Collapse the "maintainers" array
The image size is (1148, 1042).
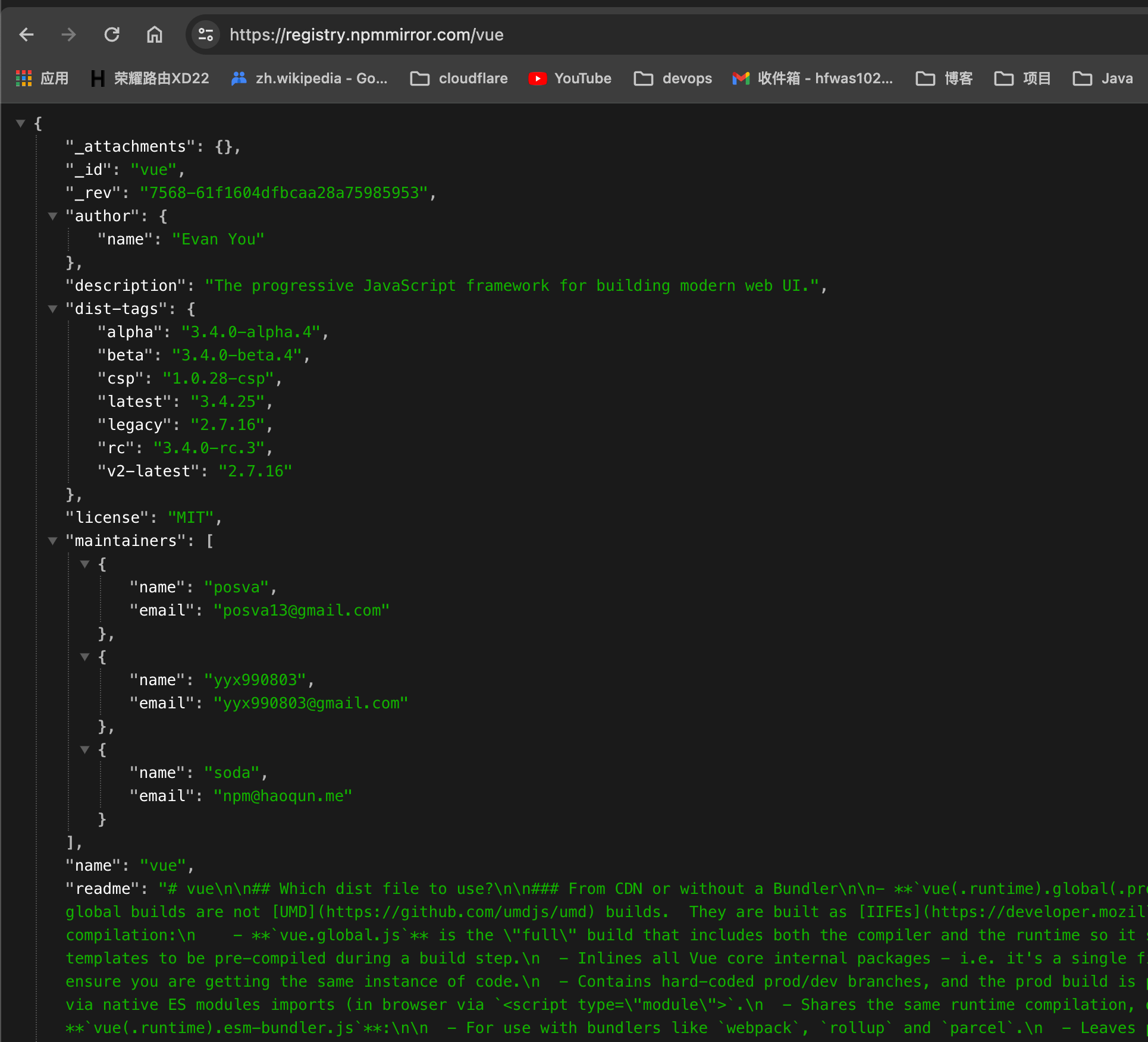(53, 541)
